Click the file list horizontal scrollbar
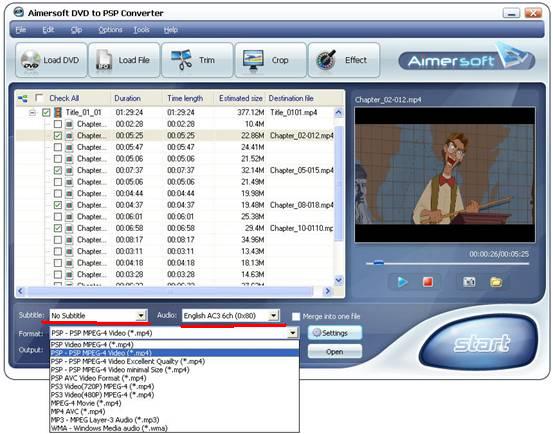The image size is (553, 434). [x=170, y=291]
